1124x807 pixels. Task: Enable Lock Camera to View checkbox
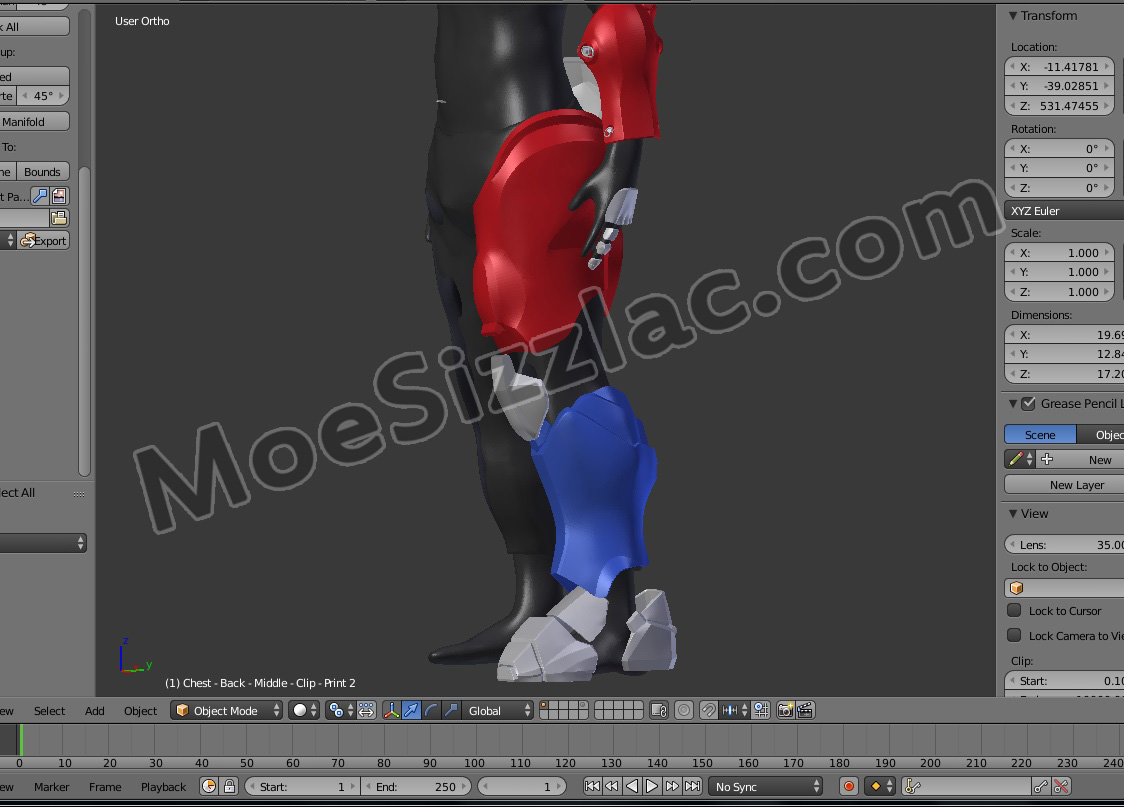1014,635
